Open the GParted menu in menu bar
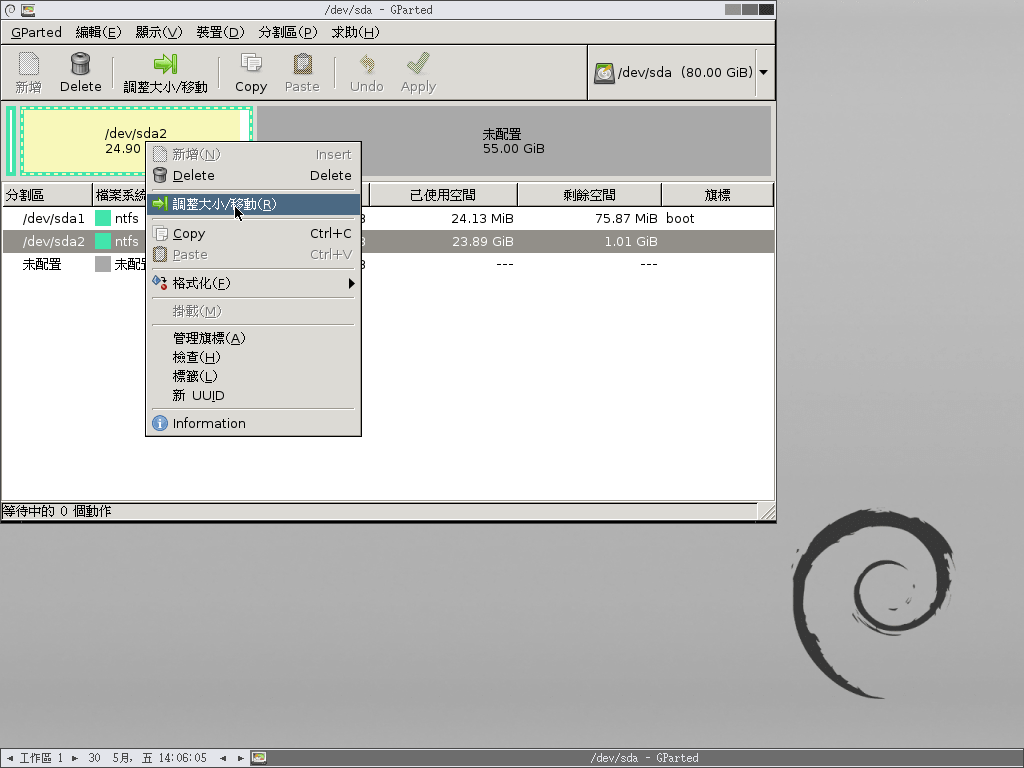Image resolution: width=1024 pixels, height=768 pixels. (x=36, y=32)
